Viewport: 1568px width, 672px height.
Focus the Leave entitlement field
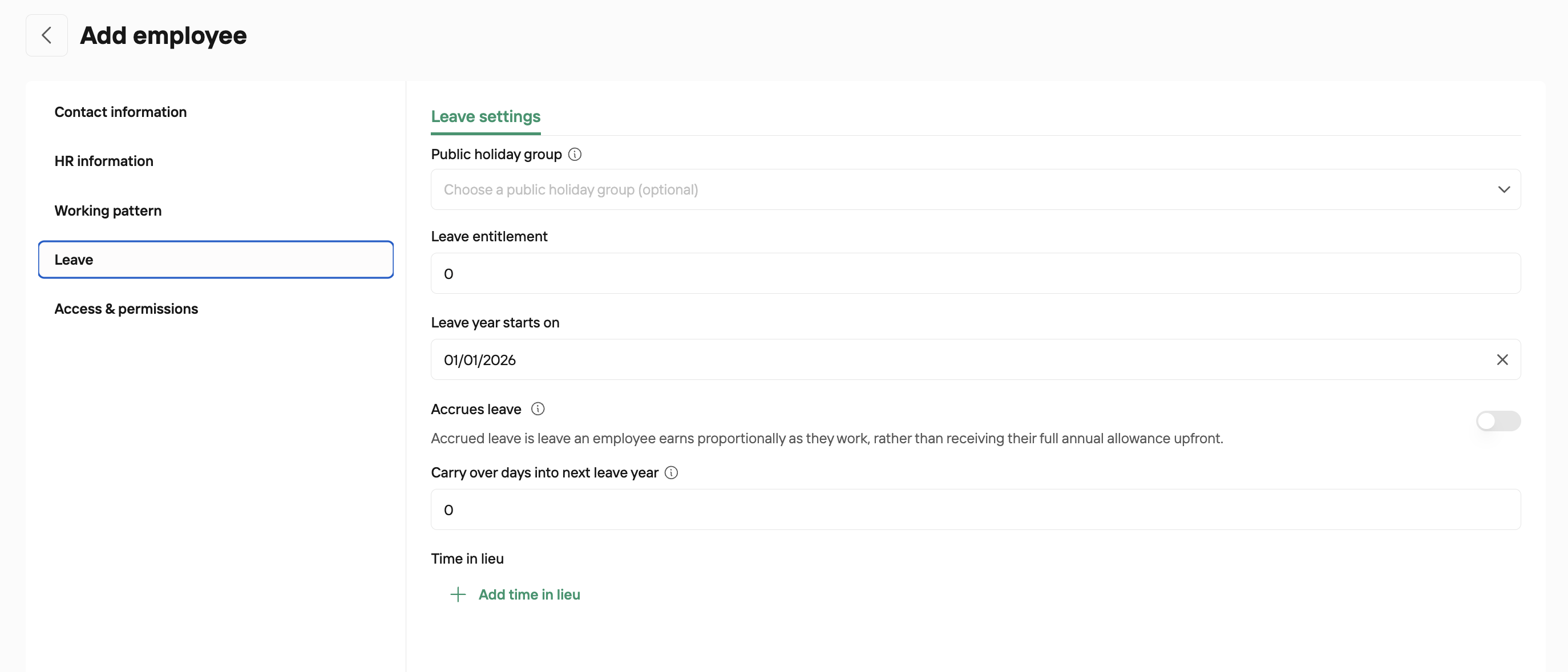(x=975, y=274)
